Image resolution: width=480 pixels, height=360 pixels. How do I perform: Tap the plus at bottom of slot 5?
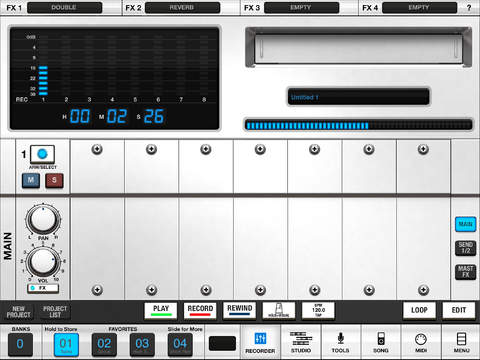(x=260, y=290)
